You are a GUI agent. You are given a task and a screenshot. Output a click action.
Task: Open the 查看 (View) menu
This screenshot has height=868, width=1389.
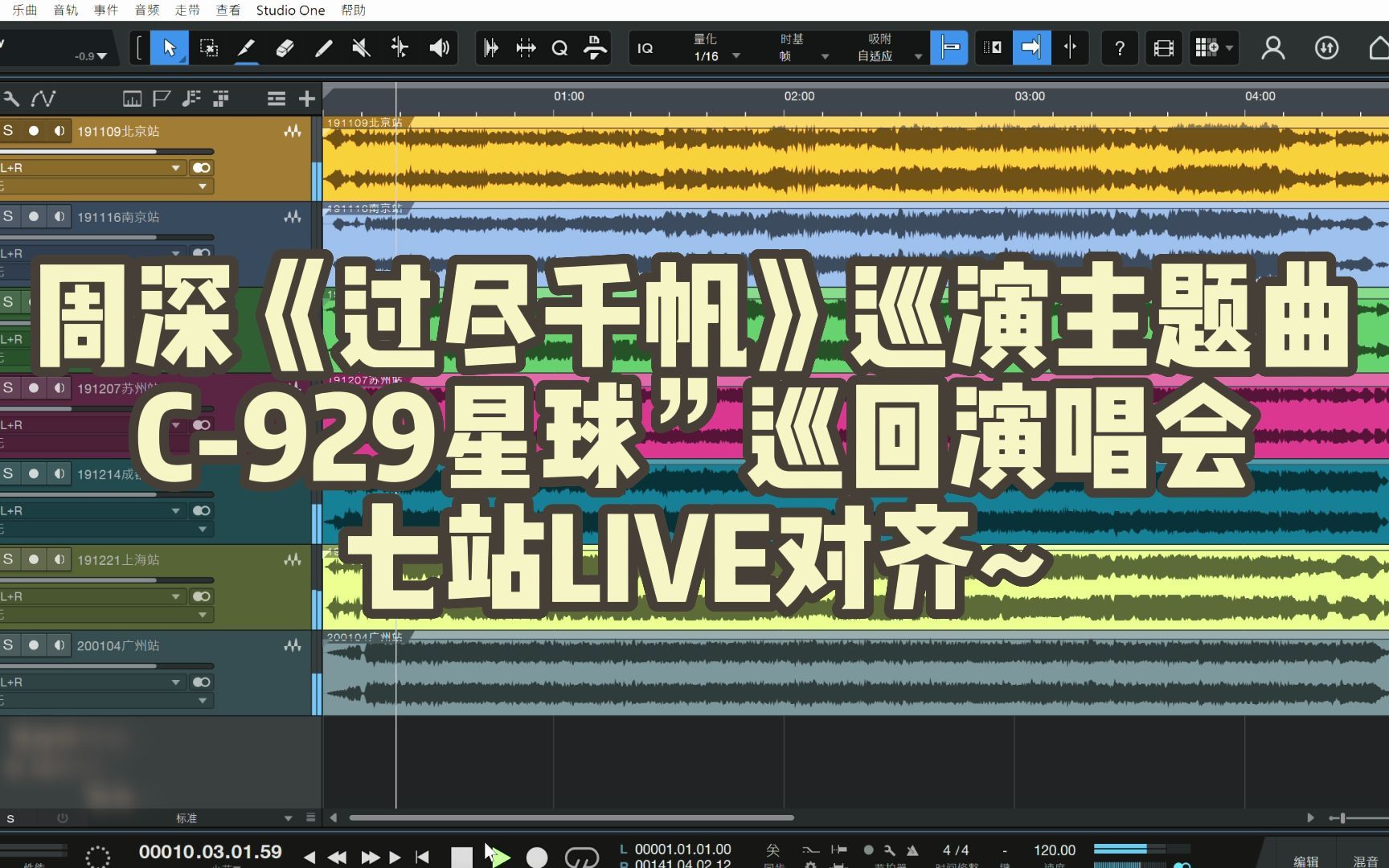tap(228, 10)
